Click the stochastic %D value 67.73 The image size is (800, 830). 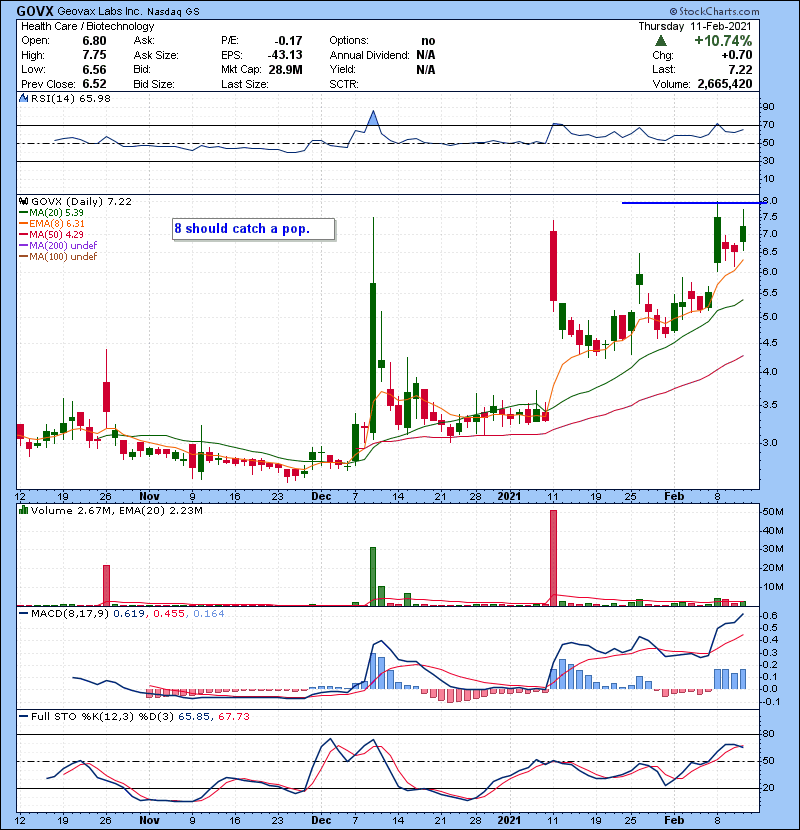233,717
